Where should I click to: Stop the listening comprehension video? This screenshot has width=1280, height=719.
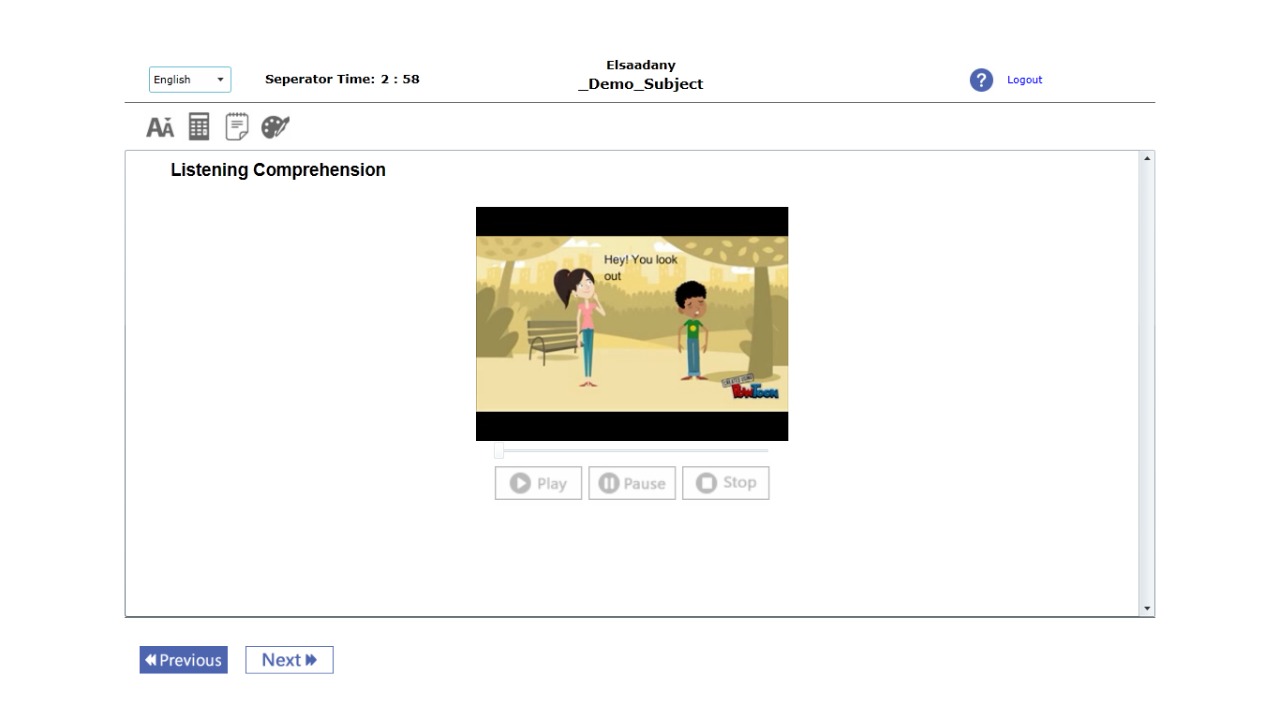click(x=726, y=483)
